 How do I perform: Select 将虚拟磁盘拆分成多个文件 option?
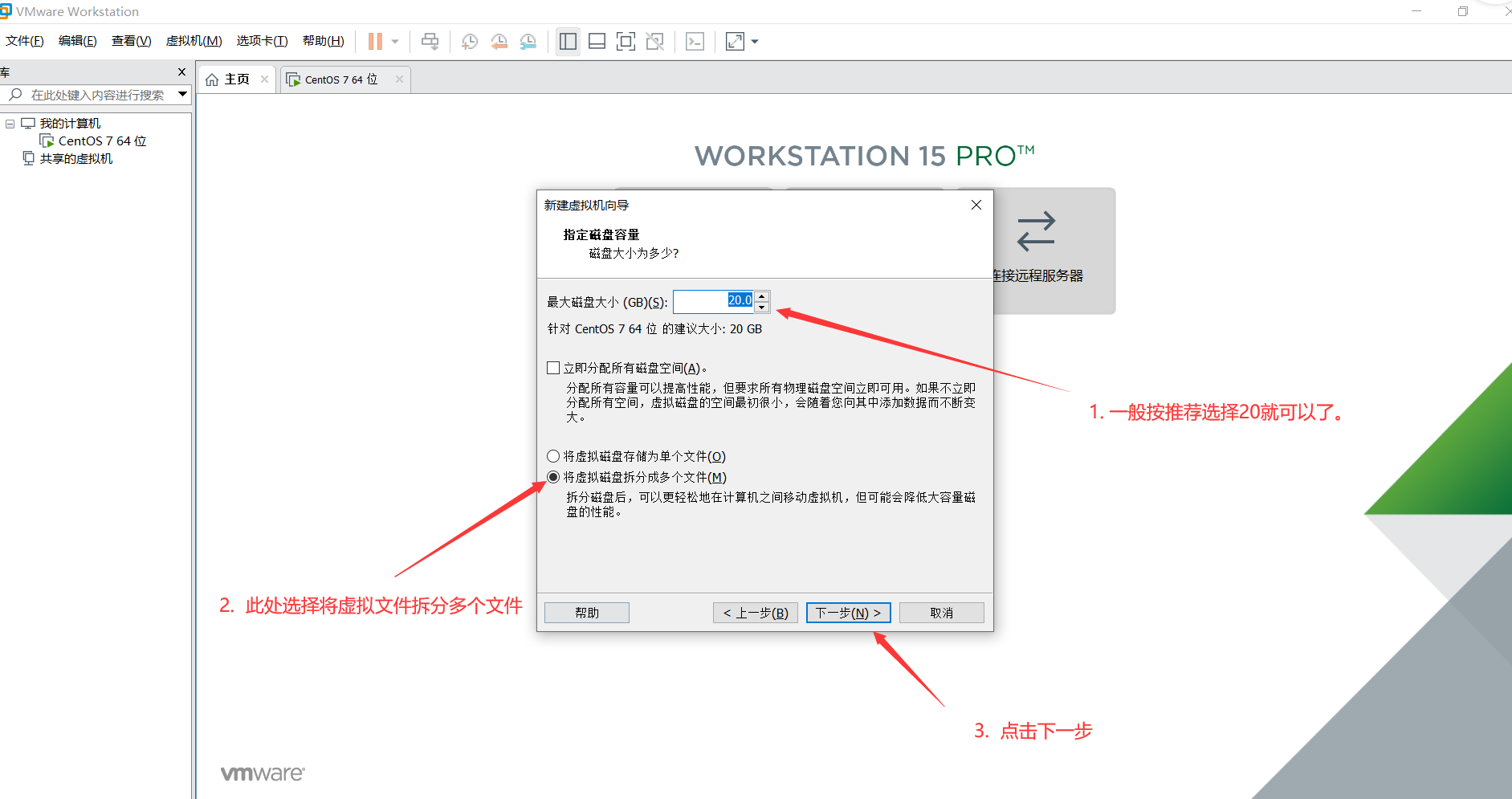tap(552, 476)
